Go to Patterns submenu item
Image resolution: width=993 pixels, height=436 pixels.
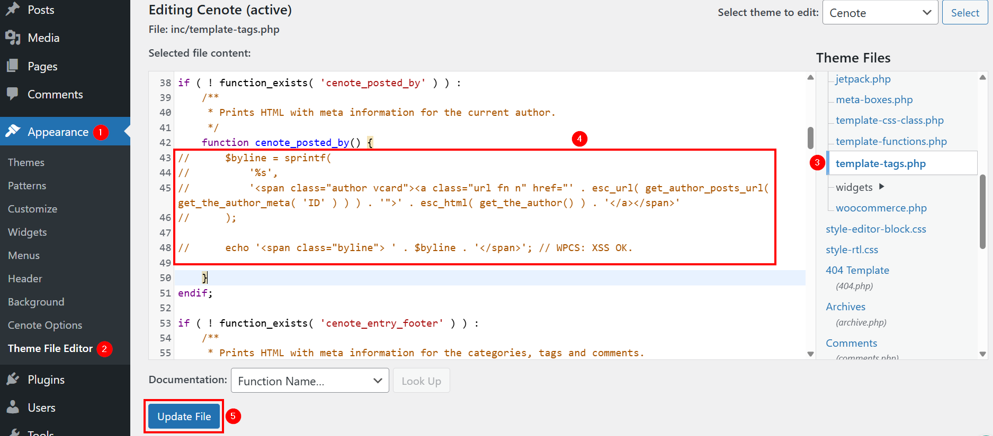click(x=27, y=186)
